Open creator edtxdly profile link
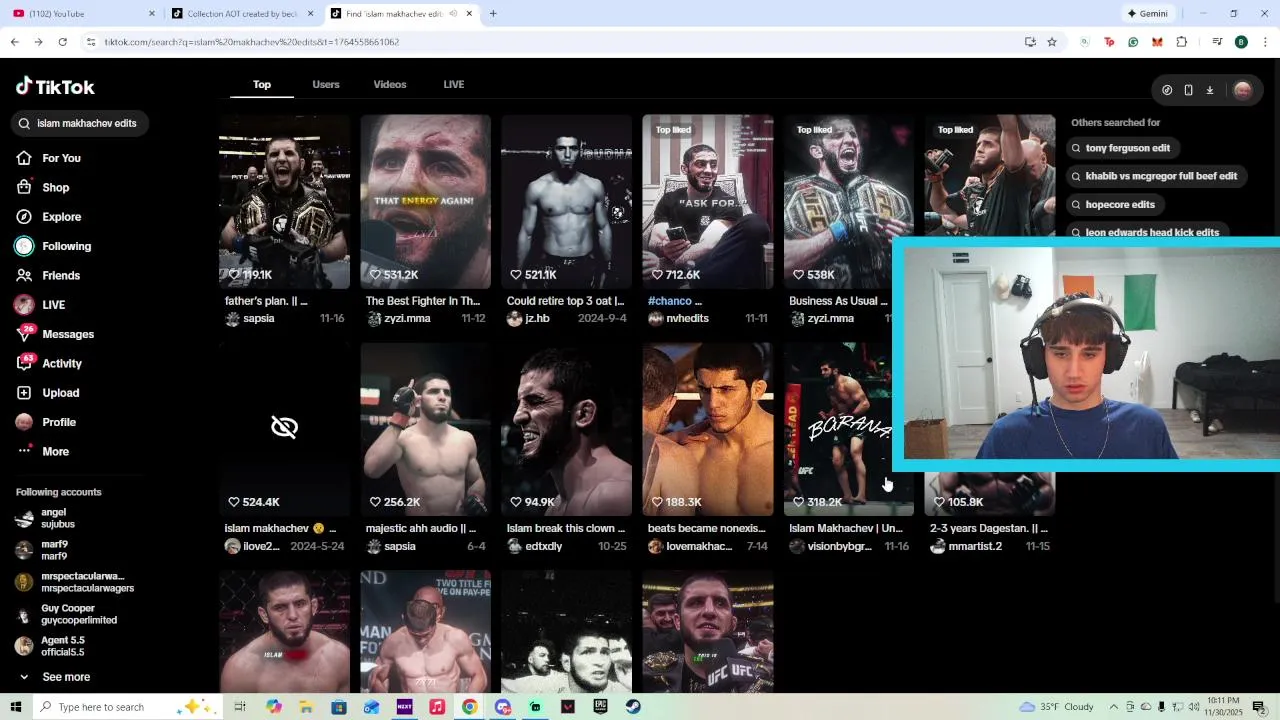Screen dimensions: 1280x720 click(535, 547)
